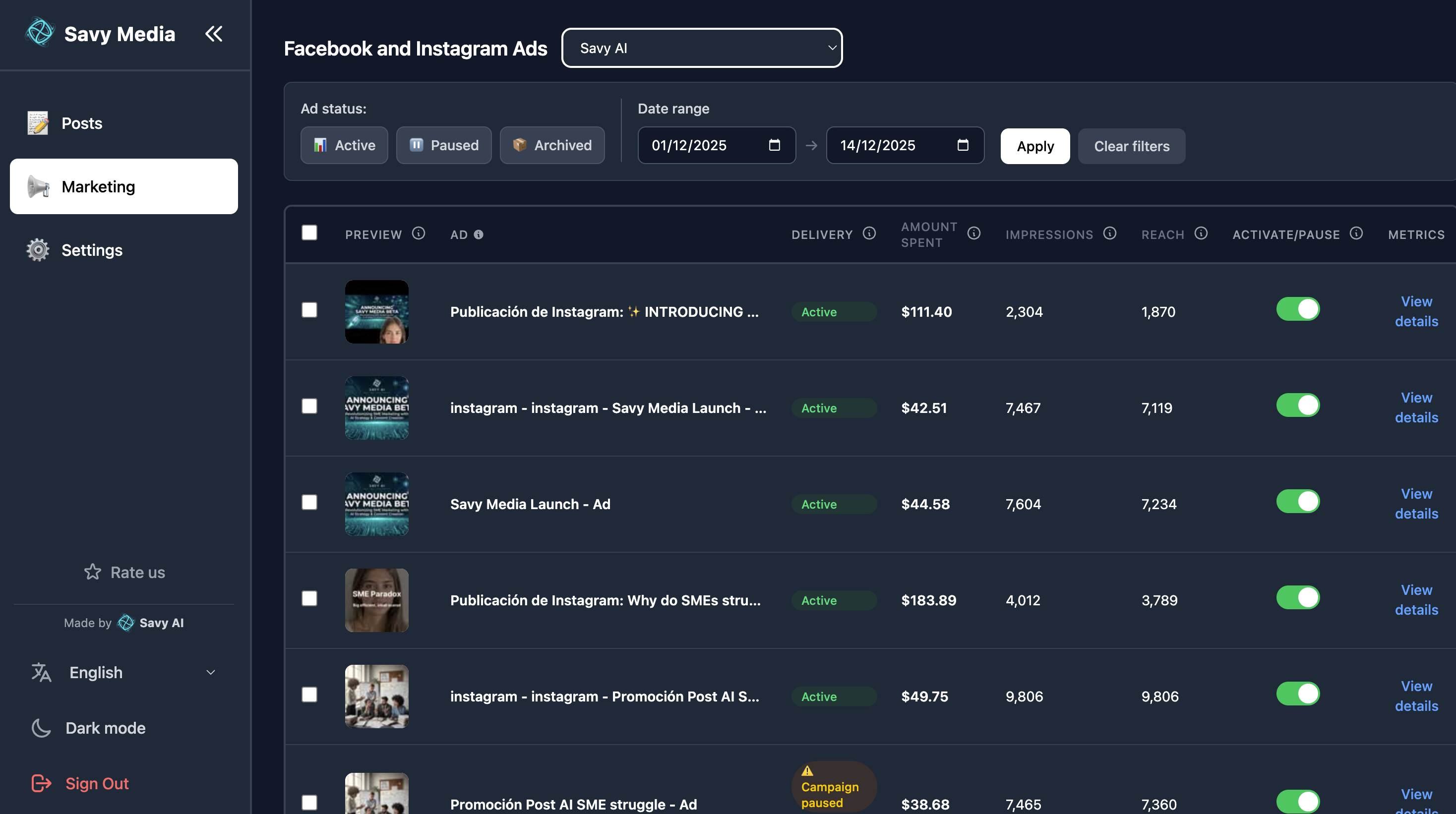The image size is (1456, 814).
Task: Pause the Savy Media Launch - Ad toggle
Action: 1298,501
